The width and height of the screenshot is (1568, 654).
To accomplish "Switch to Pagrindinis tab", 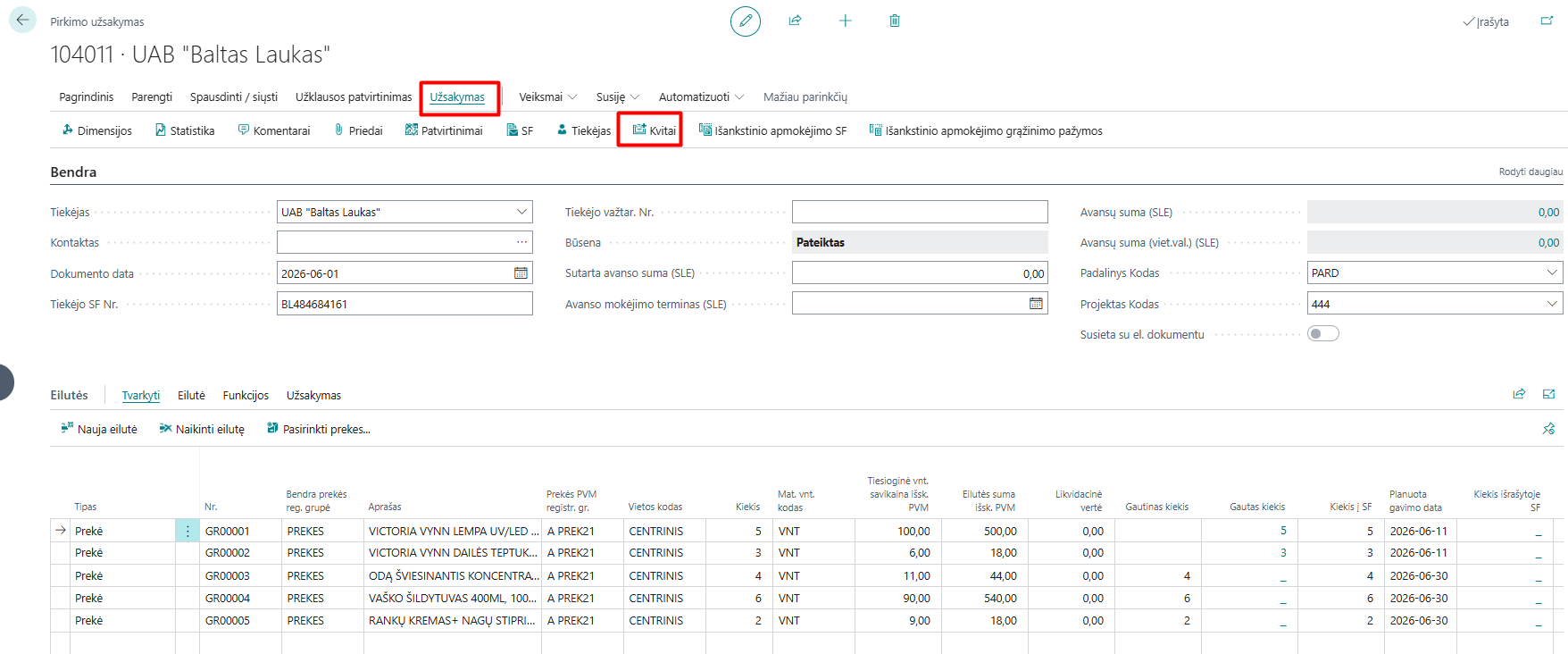I will 87,96.
